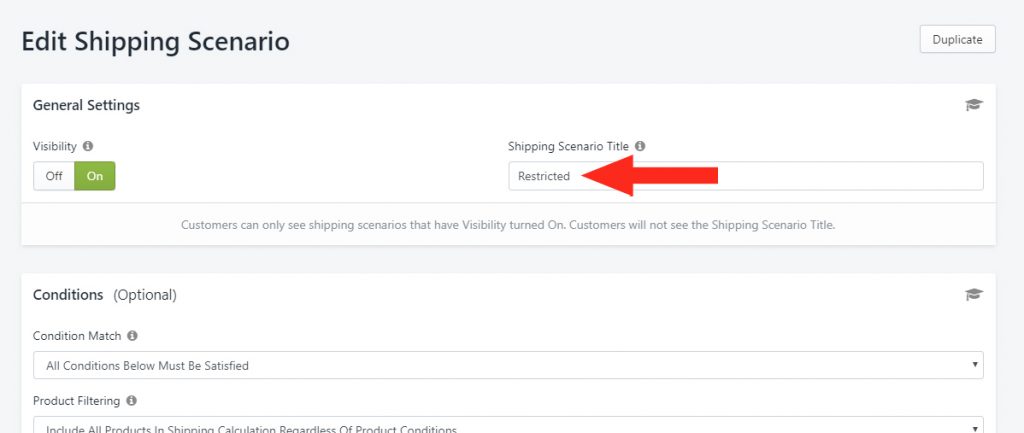Viewport: 1024px width, 433px height.
Task: Open the Conditions section graduation cap tutorial icon
Action: coord(974,295)
